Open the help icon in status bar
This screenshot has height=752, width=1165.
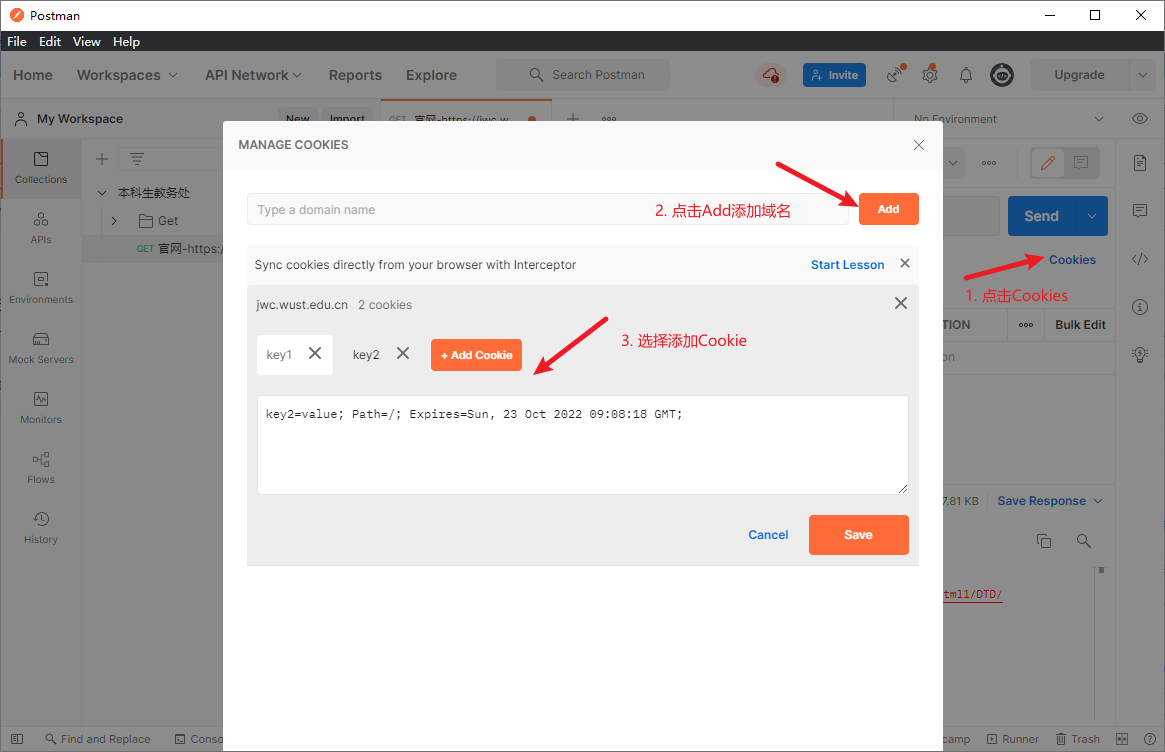pyautogui.click(x=1149, y=739)
